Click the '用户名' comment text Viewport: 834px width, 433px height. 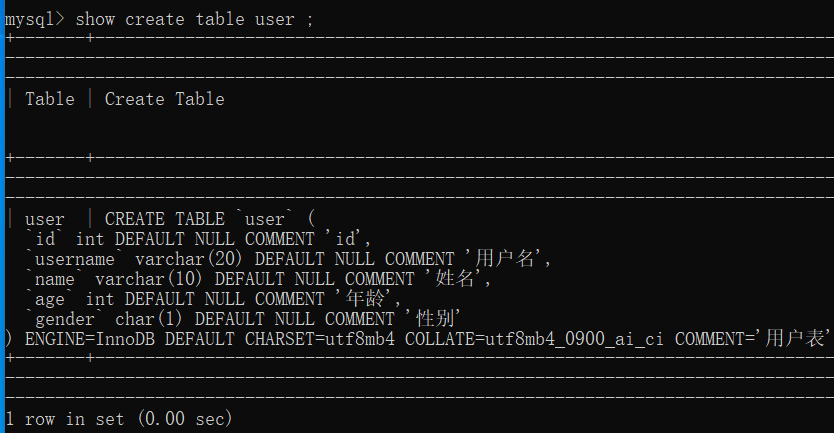(508, 259)
